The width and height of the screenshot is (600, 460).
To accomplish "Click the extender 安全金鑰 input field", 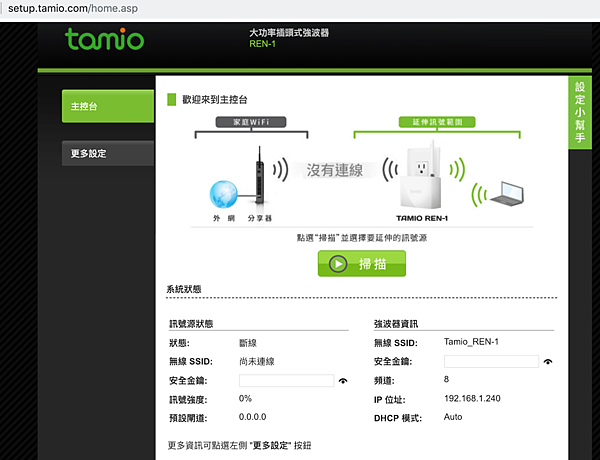I will [x=491, y=361].
